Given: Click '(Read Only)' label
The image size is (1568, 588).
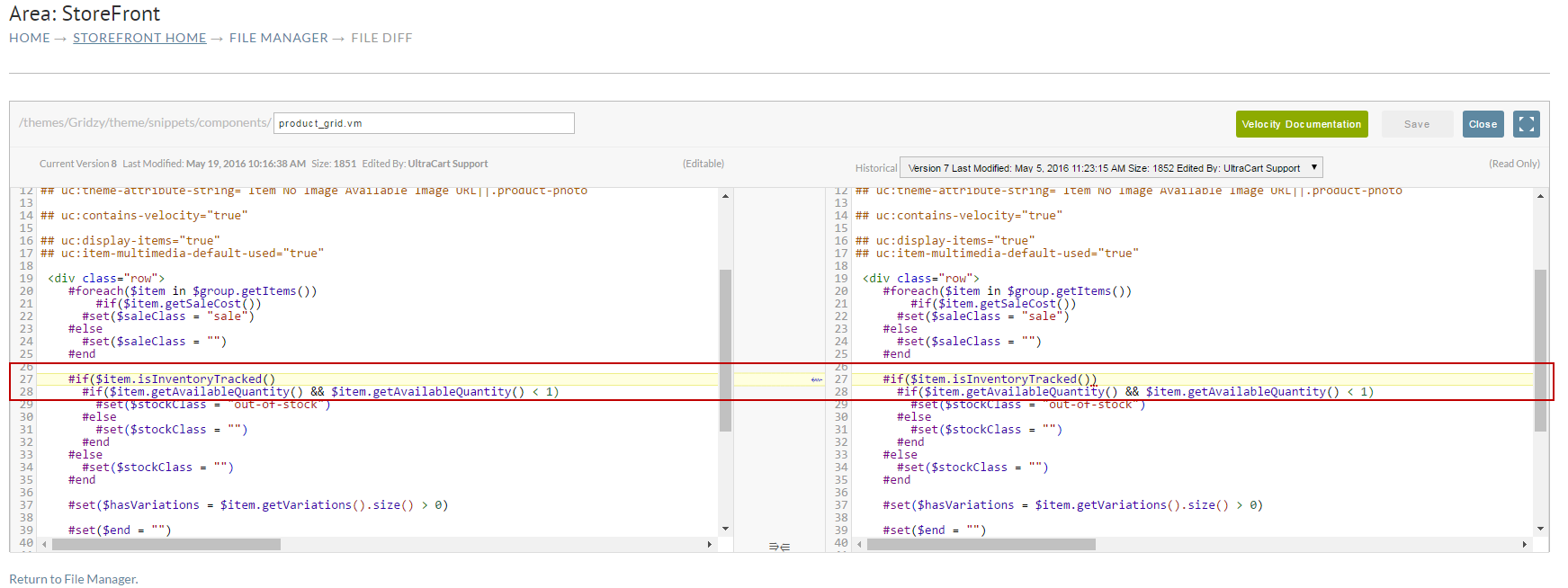Looking at the screenshot, I should point(1514,164).
